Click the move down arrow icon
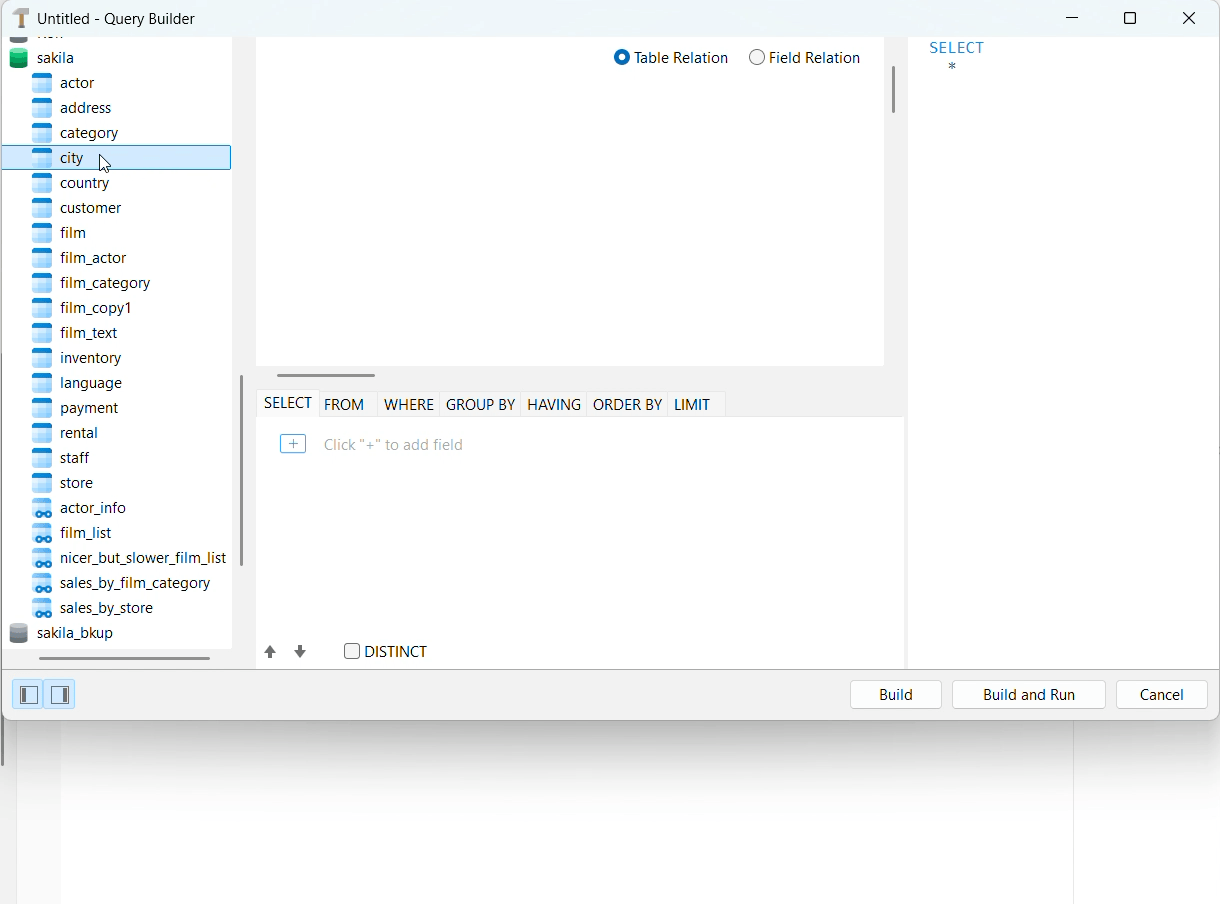Viewport: 1220px width, 904px height. pos(300,652)
